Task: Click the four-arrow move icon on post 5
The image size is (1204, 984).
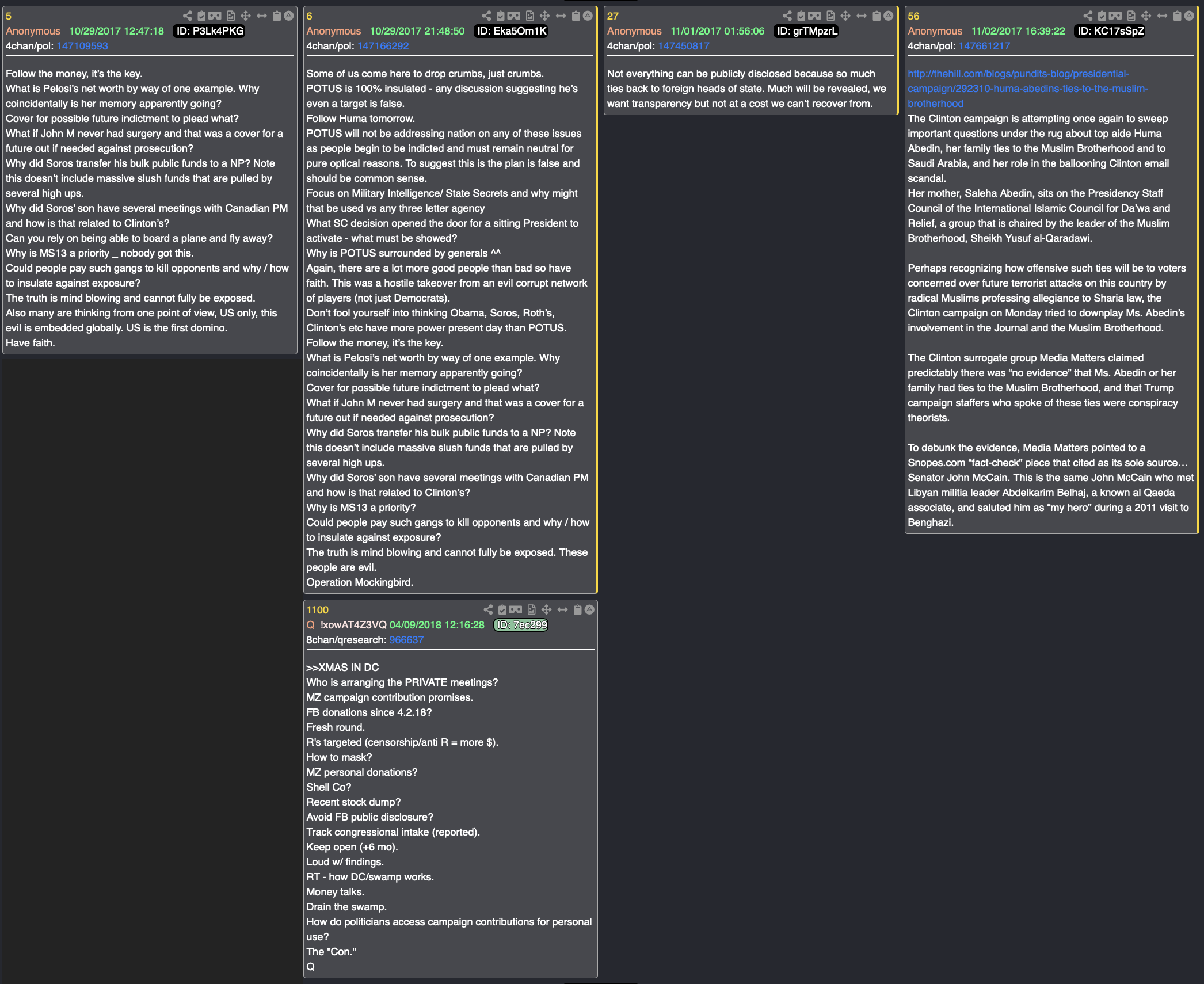Action: click(x=246, y=16)
